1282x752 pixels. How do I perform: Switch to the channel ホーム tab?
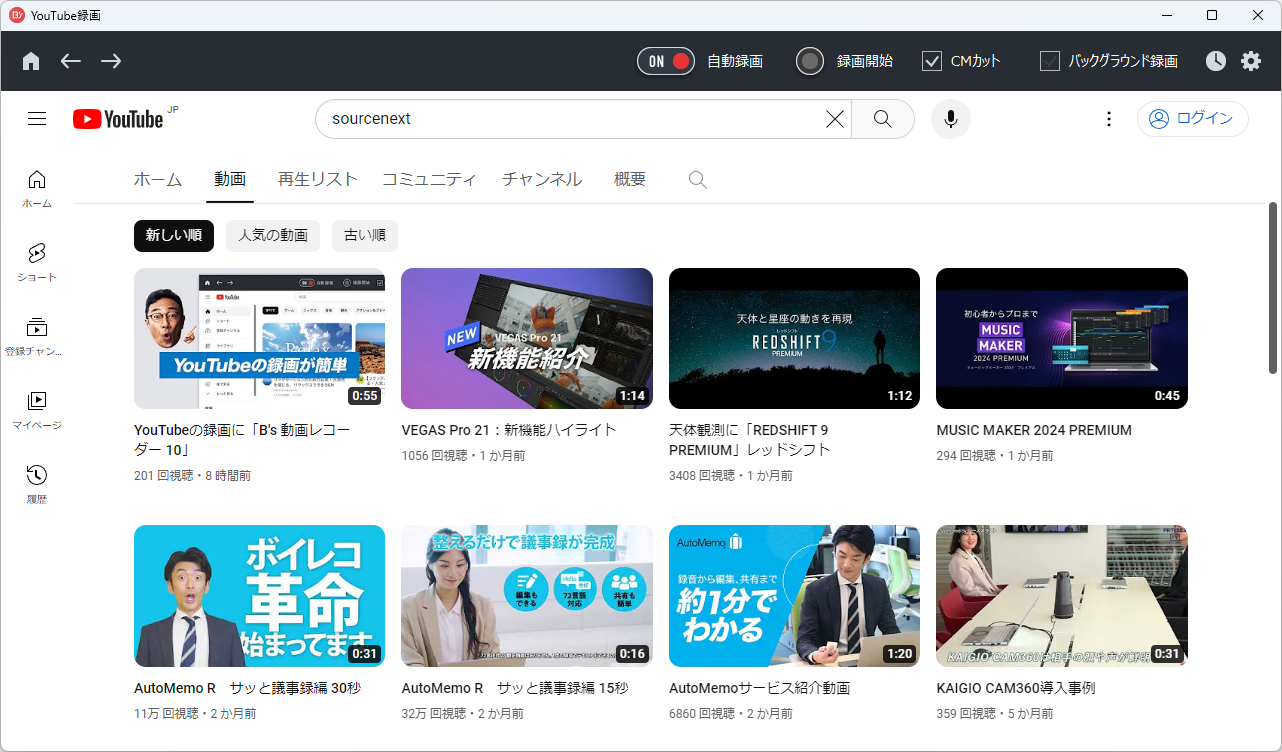158,180
